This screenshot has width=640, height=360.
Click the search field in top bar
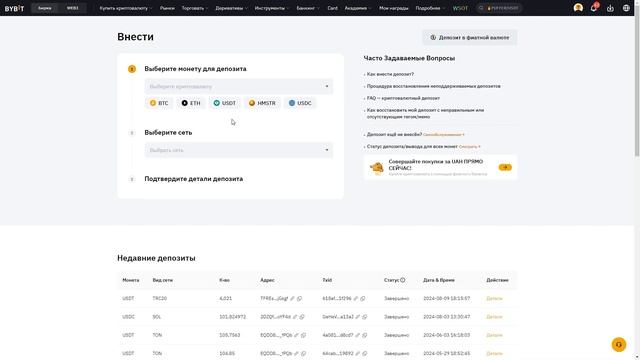click(499, 8)
